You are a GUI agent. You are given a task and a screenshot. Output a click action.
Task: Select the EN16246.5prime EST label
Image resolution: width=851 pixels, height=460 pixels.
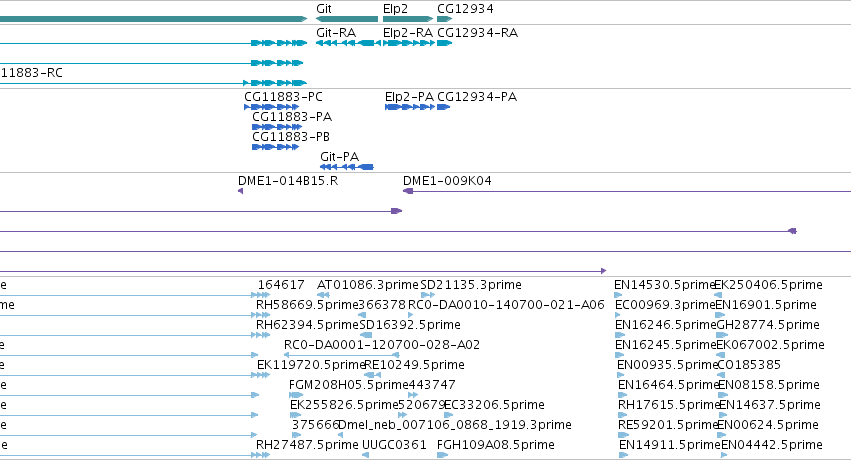665,325
